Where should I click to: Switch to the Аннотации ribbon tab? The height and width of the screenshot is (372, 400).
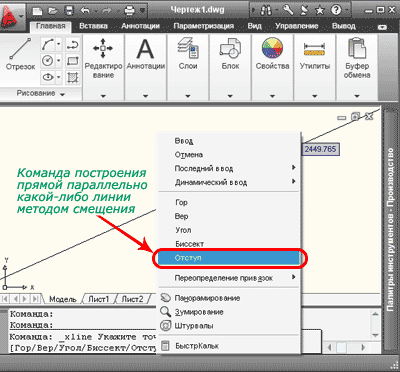pyautogui.click(x=140, y=26)
